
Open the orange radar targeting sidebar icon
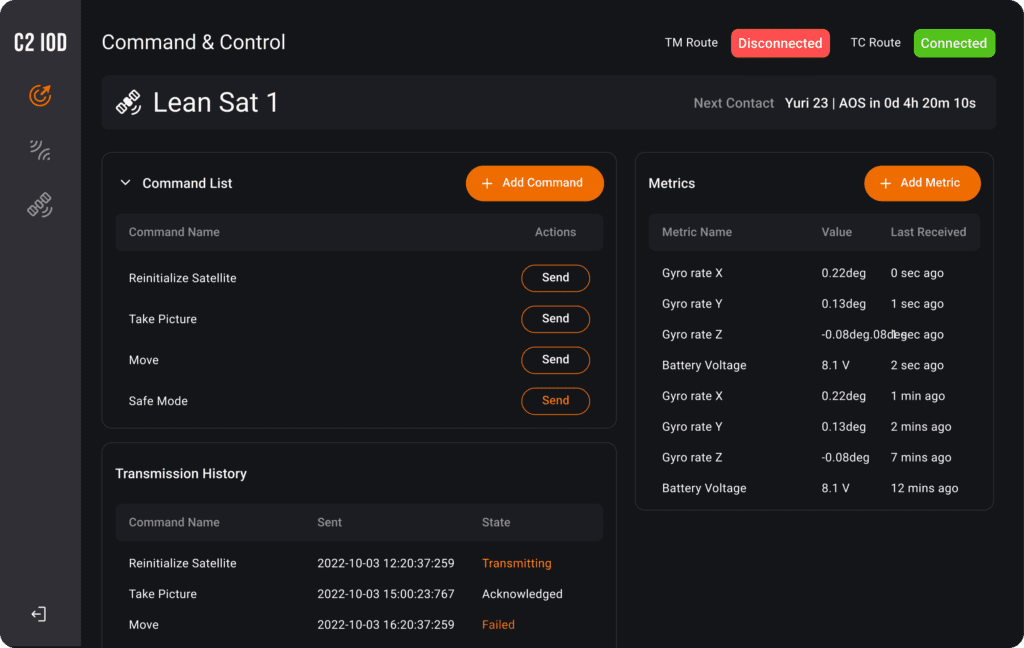(x=40, y=96)
